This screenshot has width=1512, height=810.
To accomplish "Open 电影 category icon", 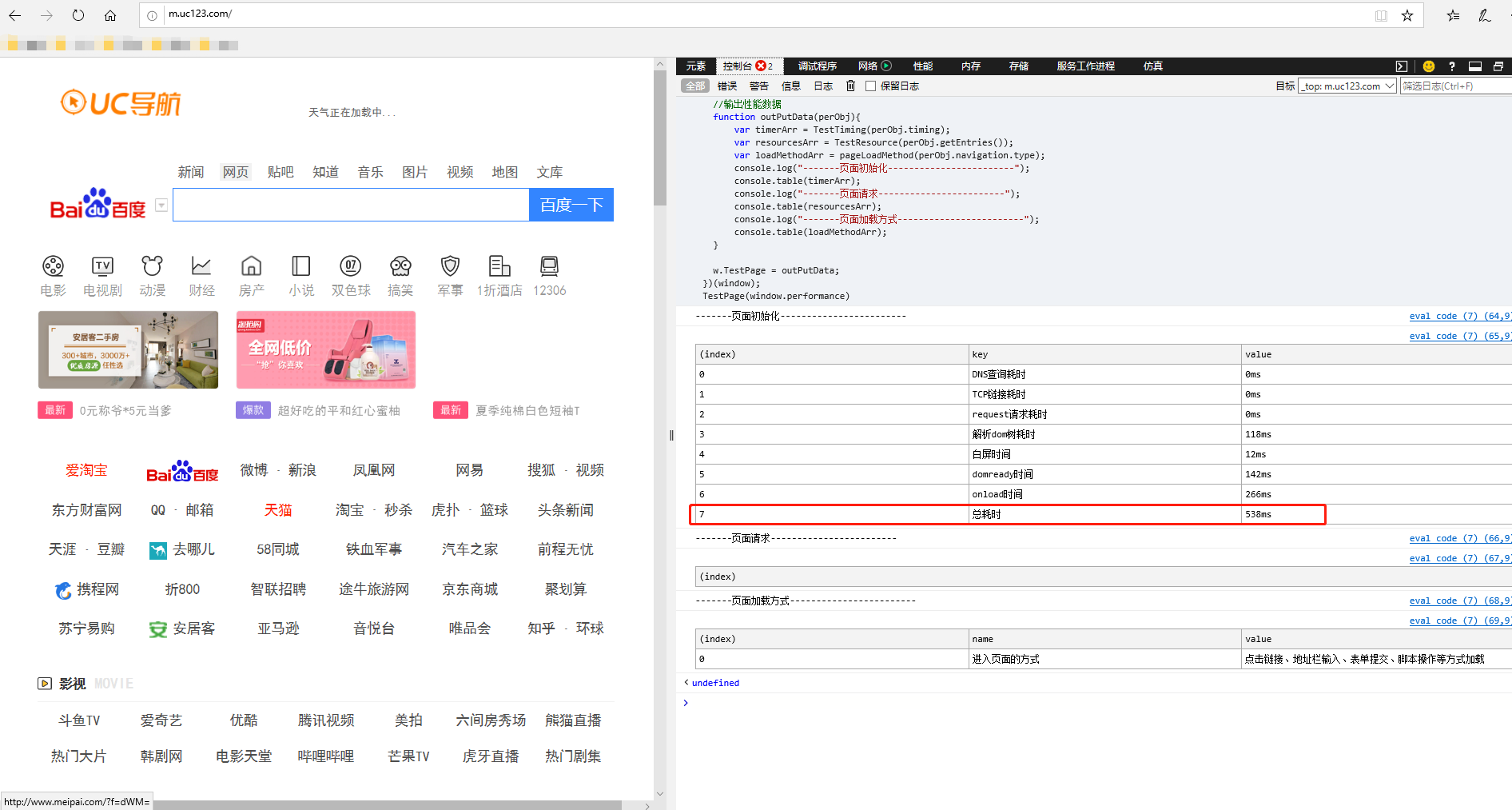I will 53,266.
